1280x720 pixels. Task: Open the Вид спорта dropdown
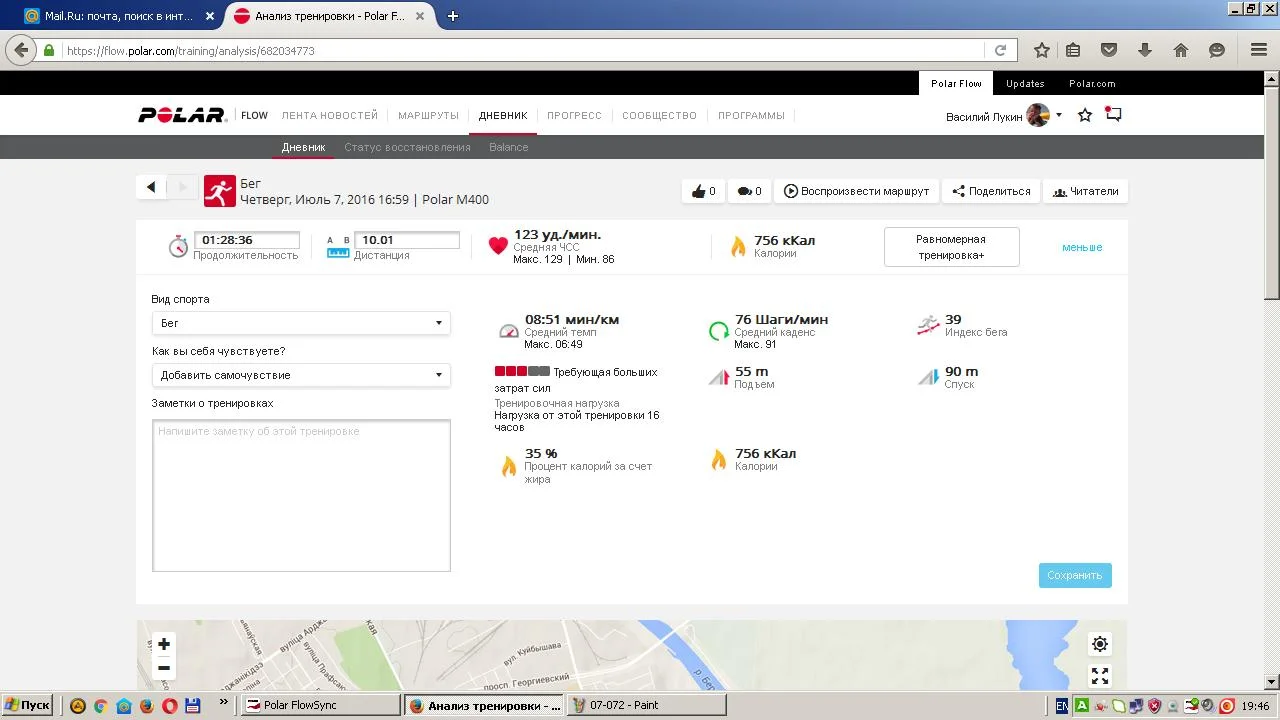pyautogui.click(x=301, y=323)
